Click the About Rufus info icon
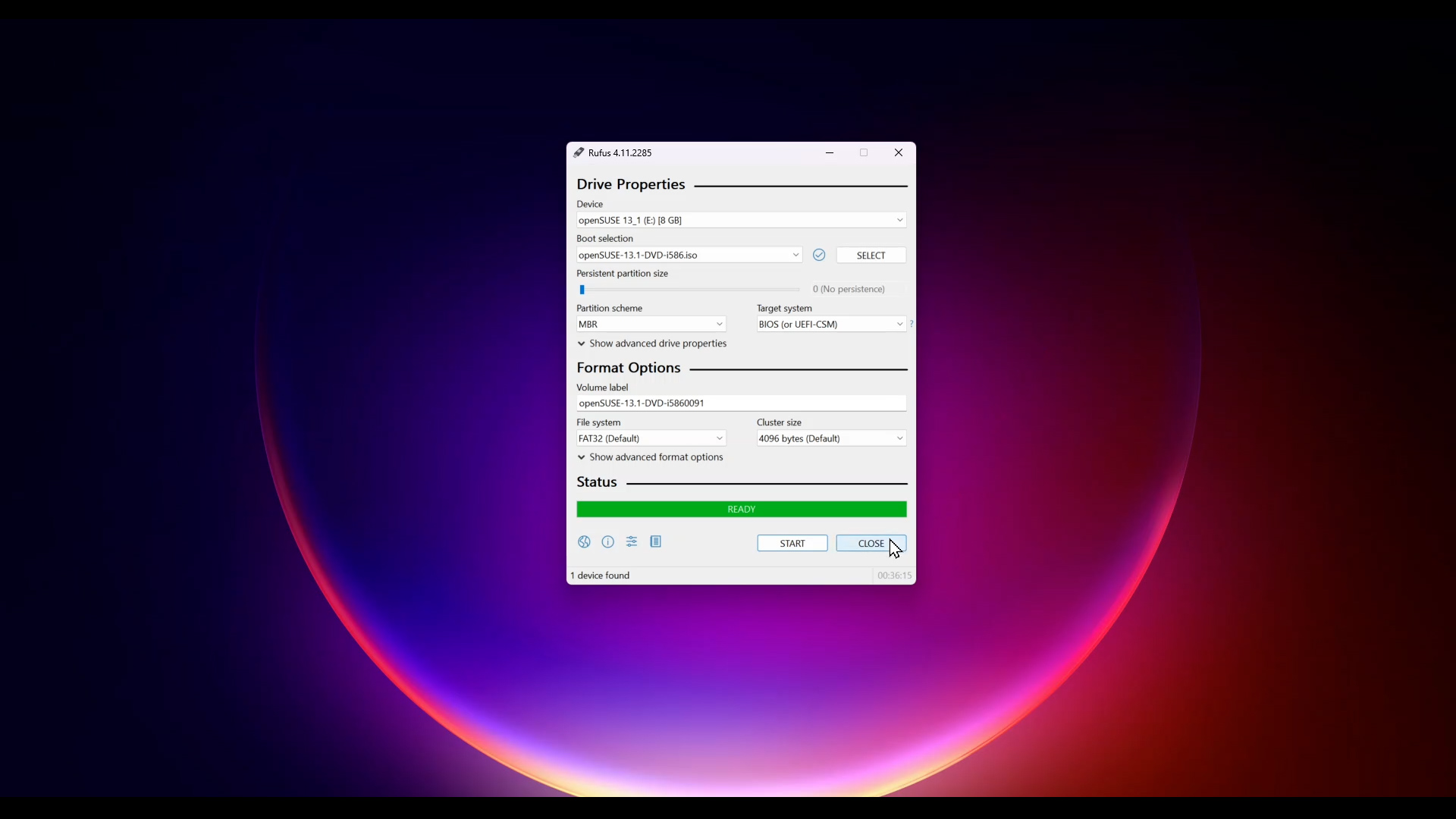This screenshot has height=819, width=1456. pos(608,541)
